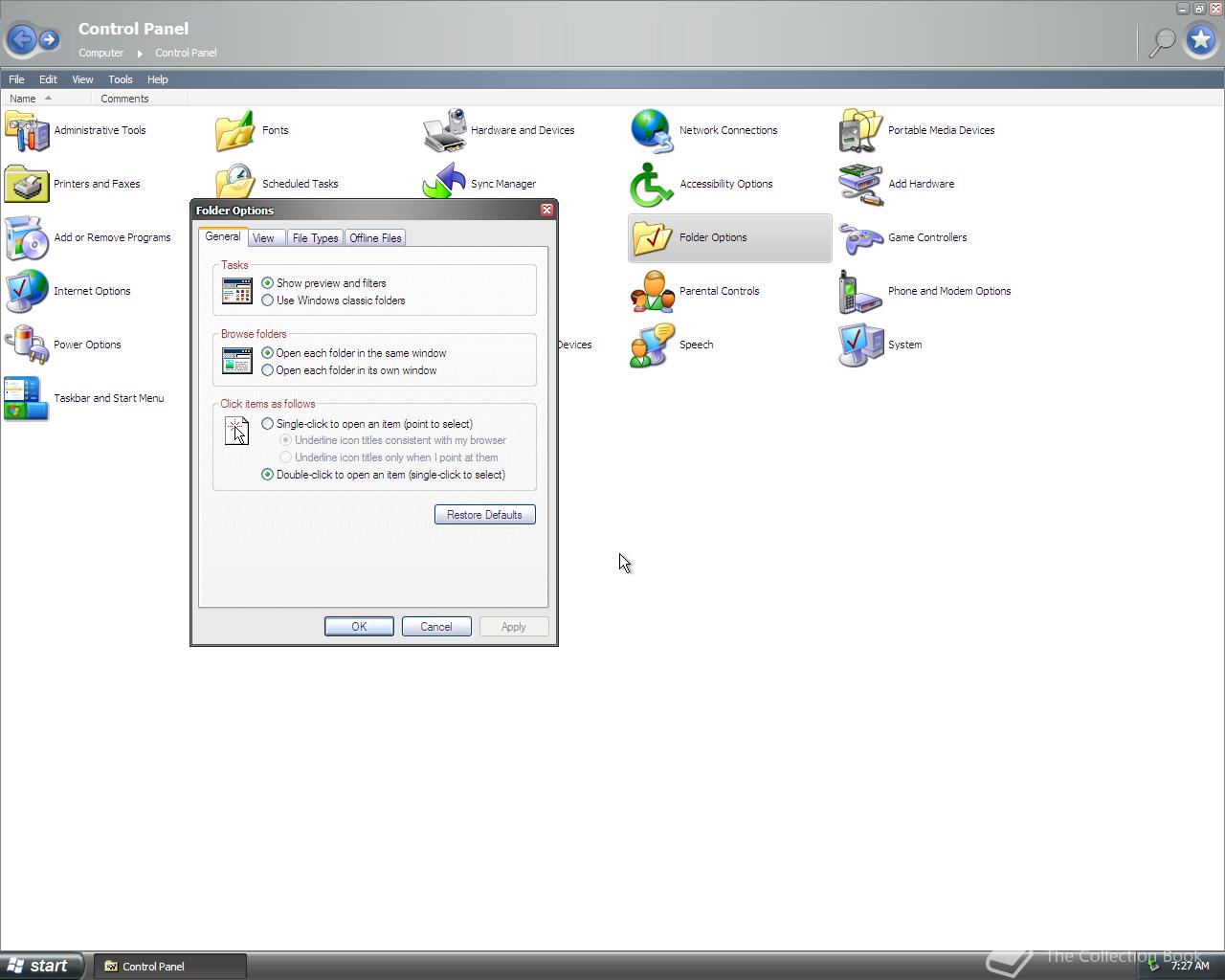
Task: Open the search magnifier icon
Action: 1162,41
